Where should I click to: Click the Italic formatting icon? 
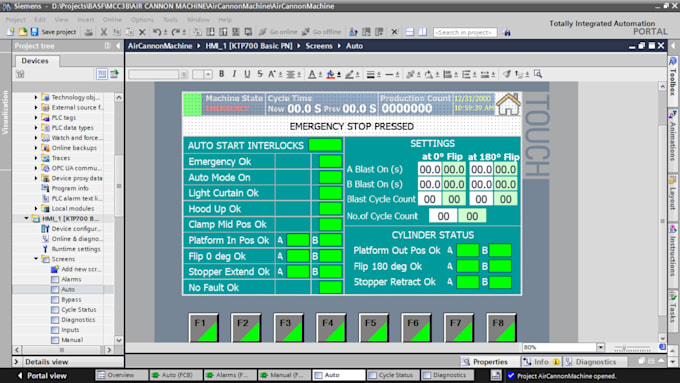[234, 74]
